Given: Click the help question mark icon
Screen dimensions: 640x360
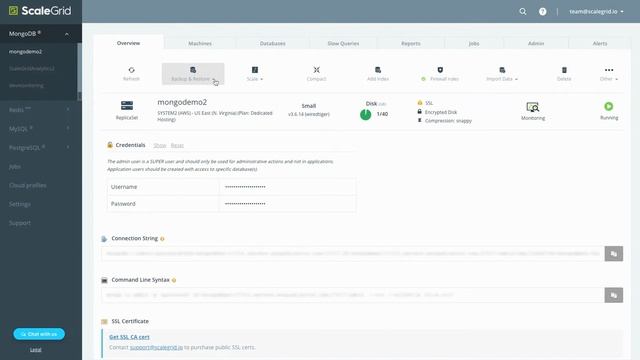Looking at the screenshot, I should pyautogui.click(x=542, y=11).
